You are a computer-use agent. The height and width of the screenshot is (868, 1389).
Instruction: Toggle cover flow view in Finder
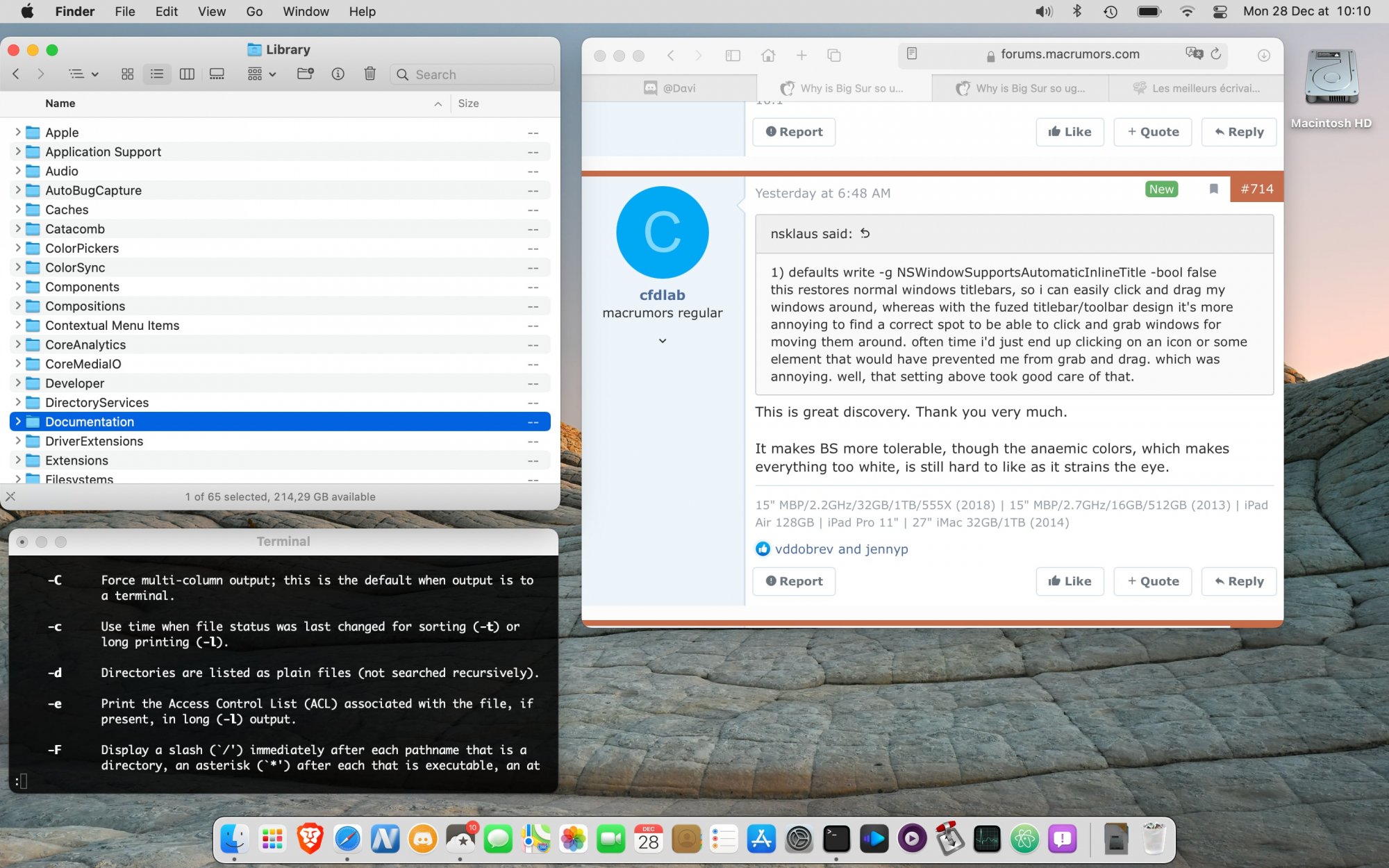pyautogui.click(x=216, y=74)
